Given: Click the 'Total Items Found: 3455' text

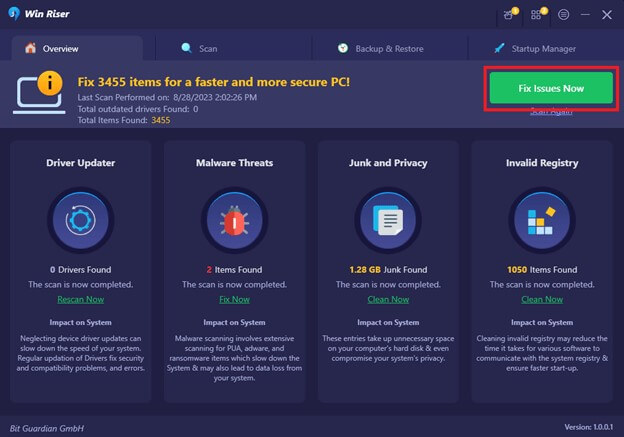Looking at the screenshot, I should click(124, 120).
